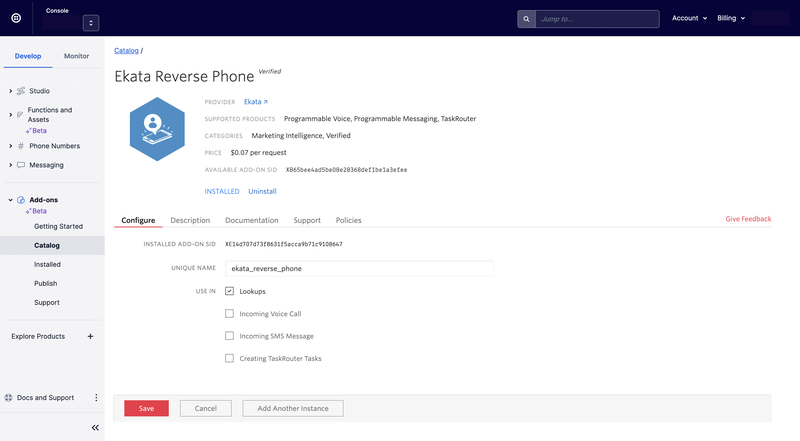
Task: Open Publish in the sidebar
Action: pos(45,283)
